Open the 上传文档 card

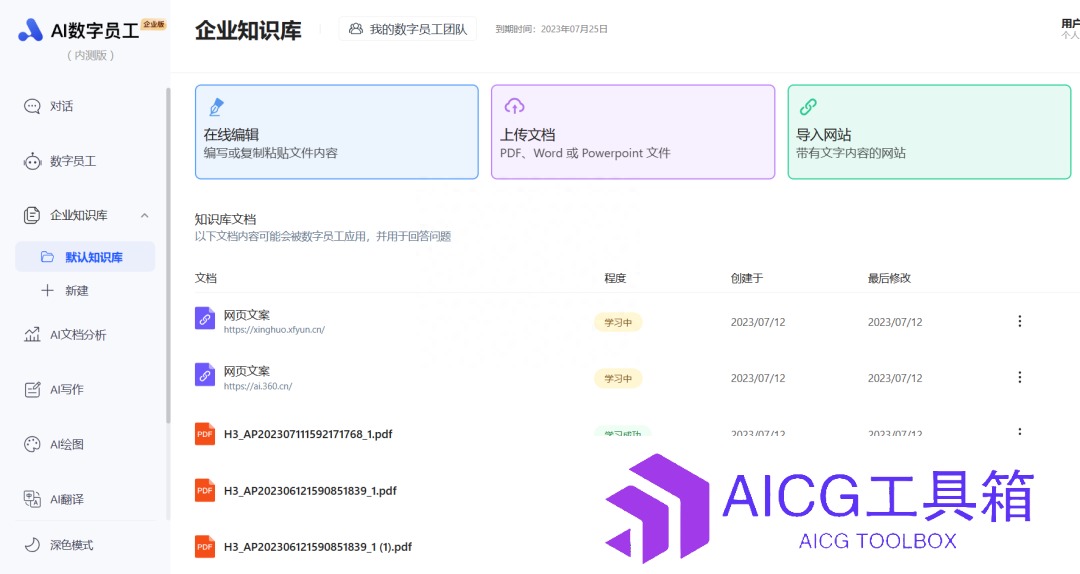[x=633, y=132]
